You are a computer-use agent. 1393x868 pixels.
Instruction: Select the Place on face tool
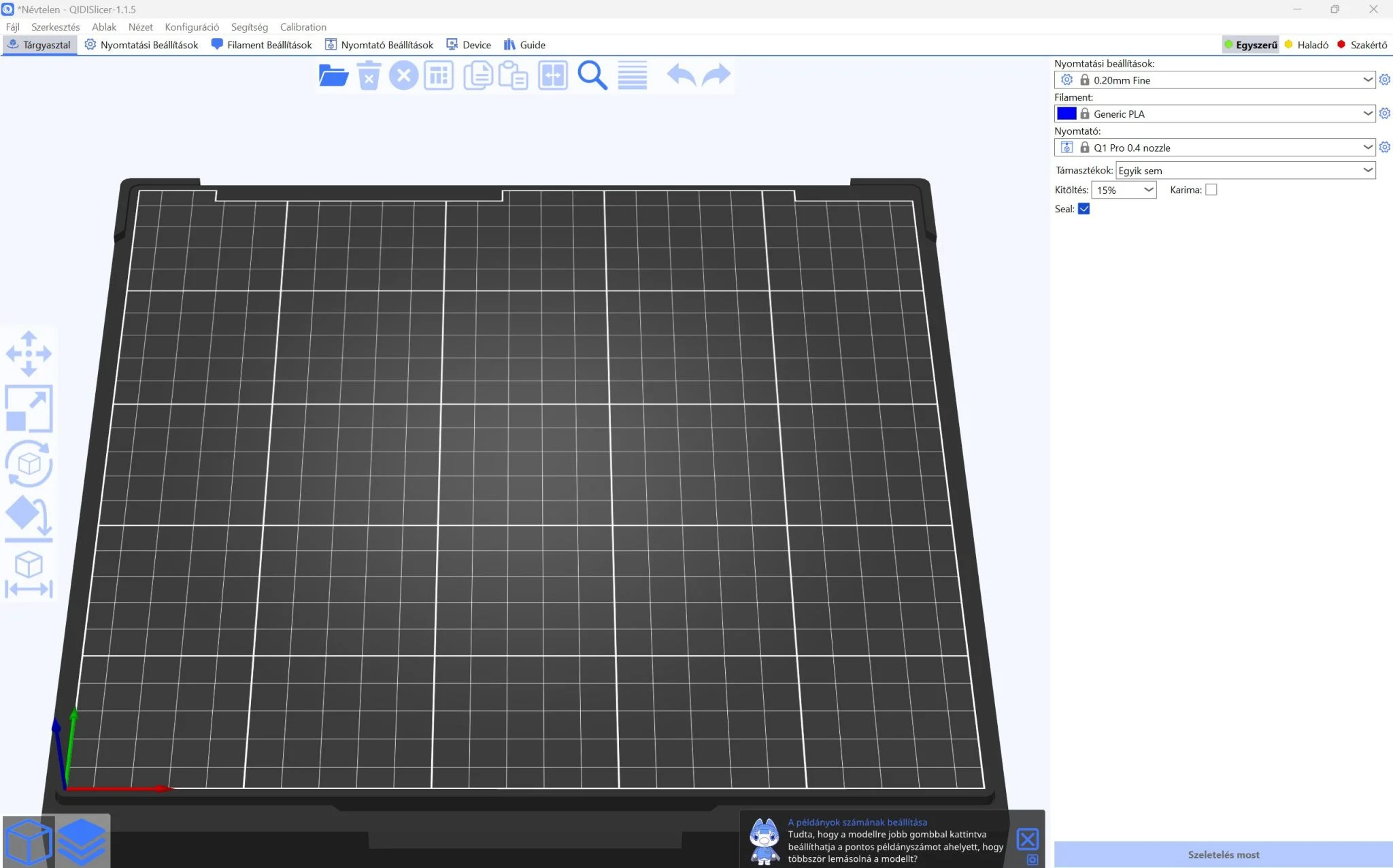point(29,519)
